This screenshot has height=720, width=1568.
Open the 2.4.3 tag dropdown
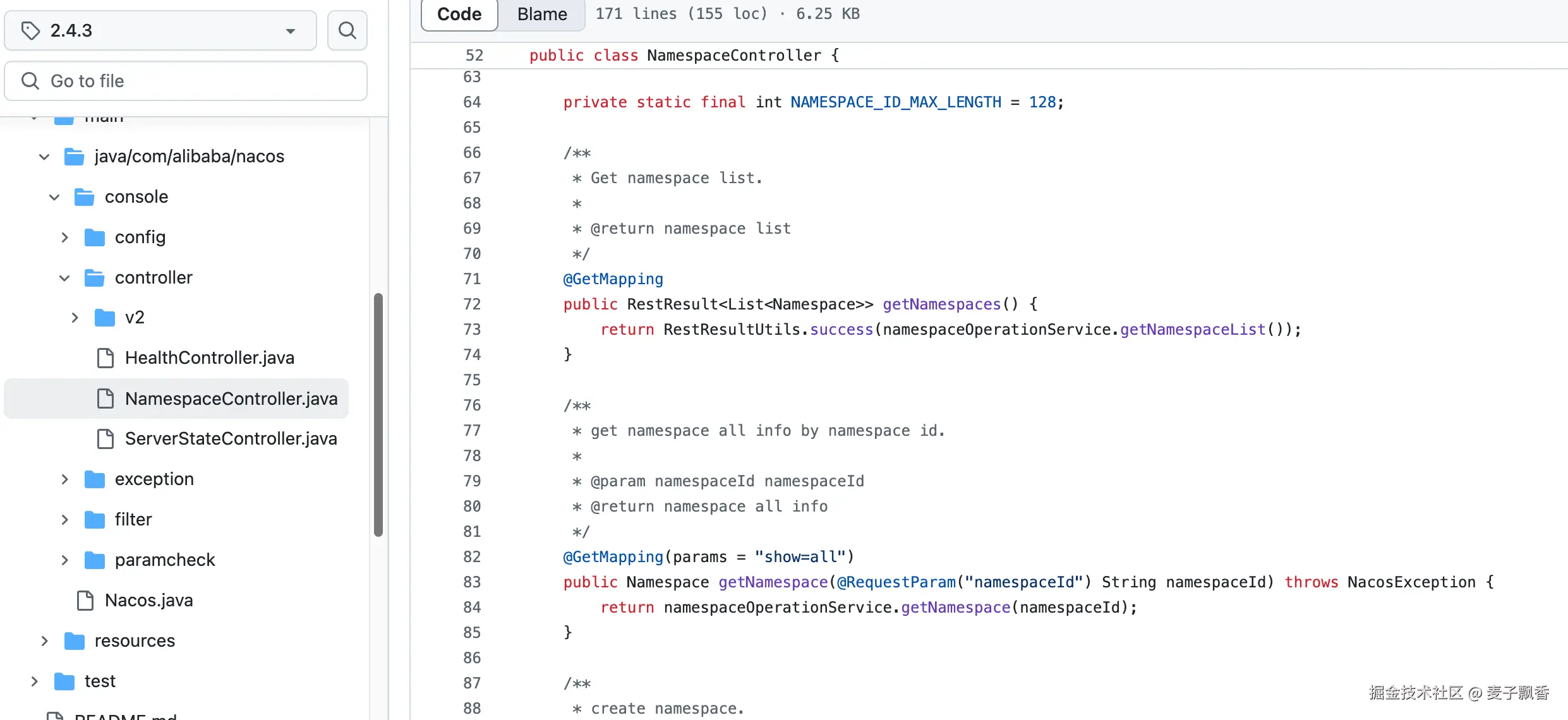tap(160, 30)
